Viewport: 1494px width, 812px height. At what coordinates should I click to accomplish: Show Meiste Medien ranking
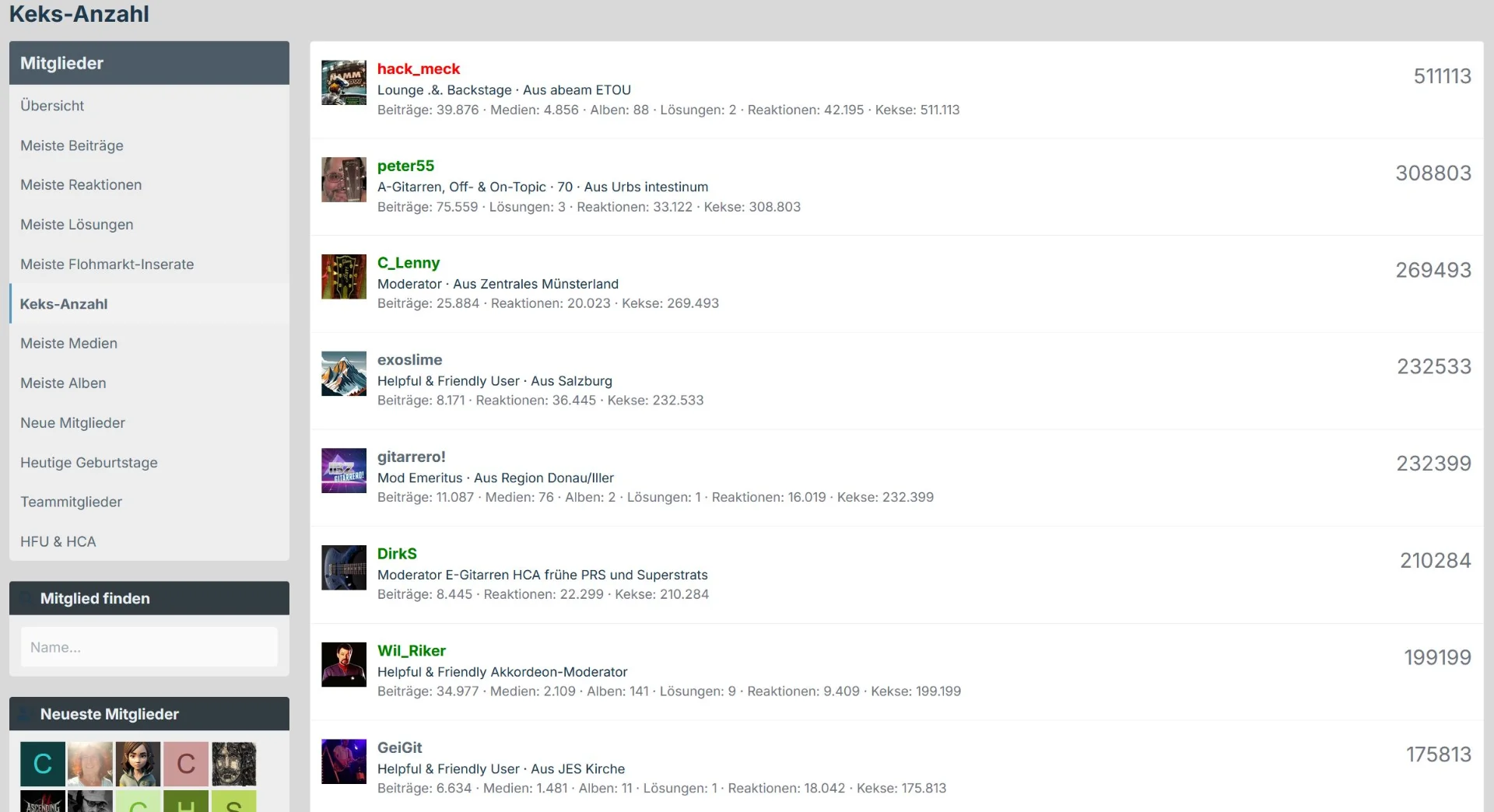(x=149, y=344)
